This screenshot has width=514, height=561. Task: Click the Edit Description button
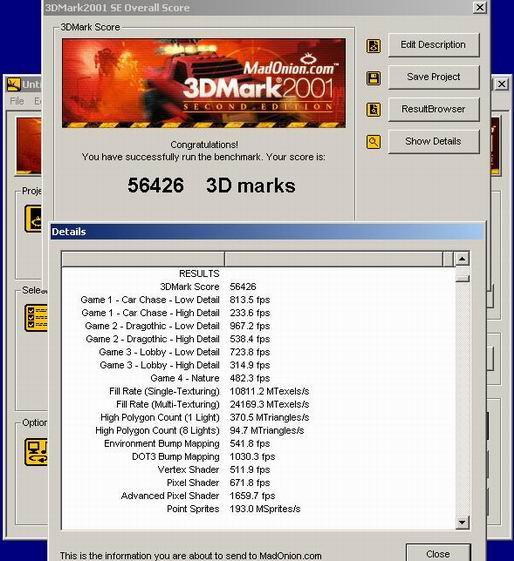tap(434, 45)
